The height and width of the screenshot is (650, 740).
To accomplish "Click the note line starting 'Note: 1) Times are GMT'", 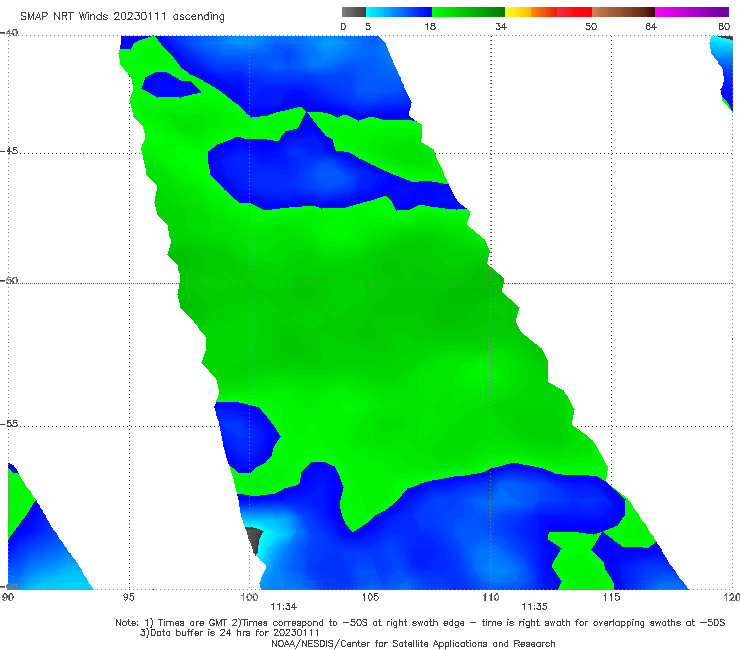I will click(420, 623).
